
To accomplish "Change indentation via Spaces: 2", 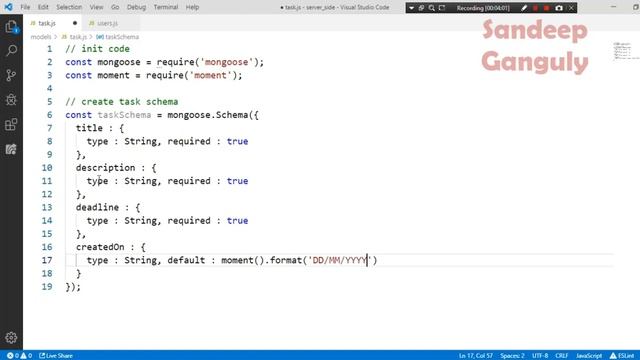I will [512, 356].
